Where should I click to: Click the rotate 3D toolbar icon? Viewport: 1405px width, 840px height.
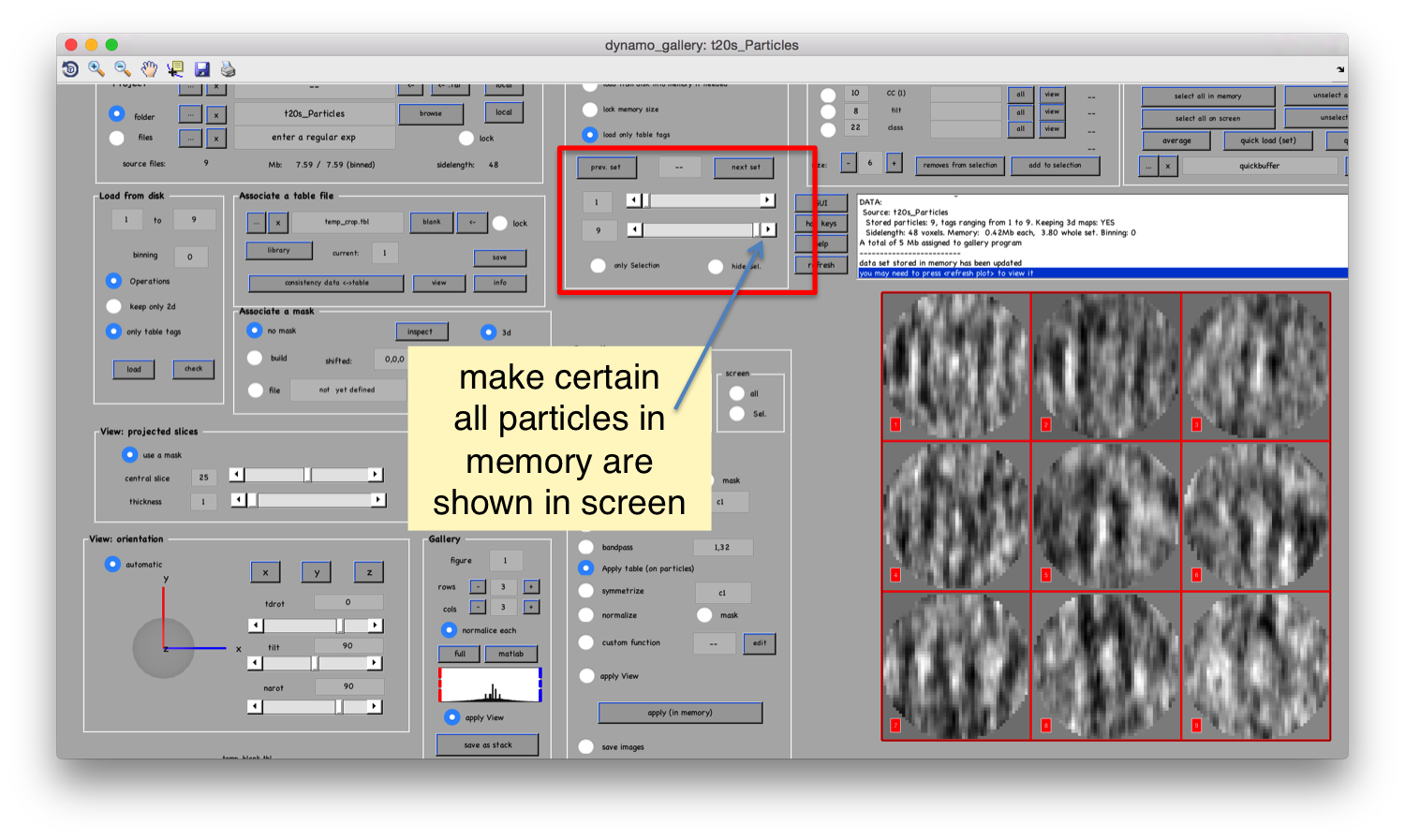(x=69, y=69)
